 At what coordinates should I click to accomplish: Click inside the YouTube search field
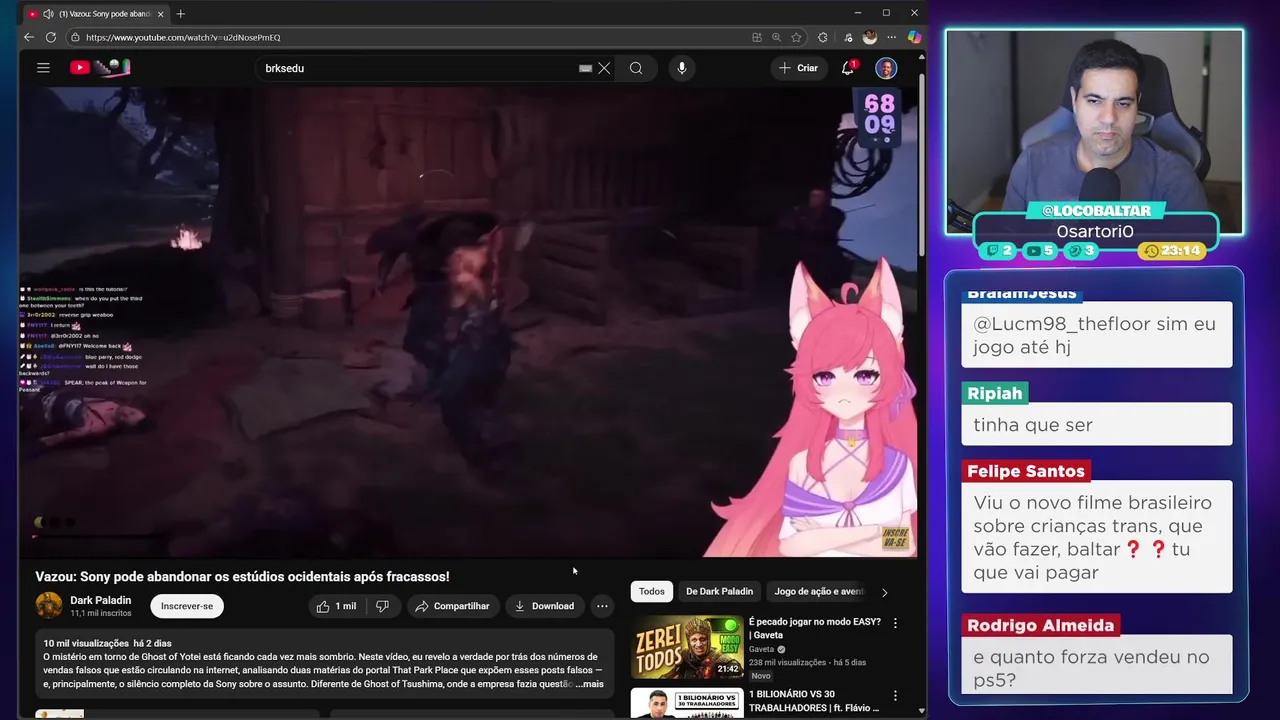[420, 68]
